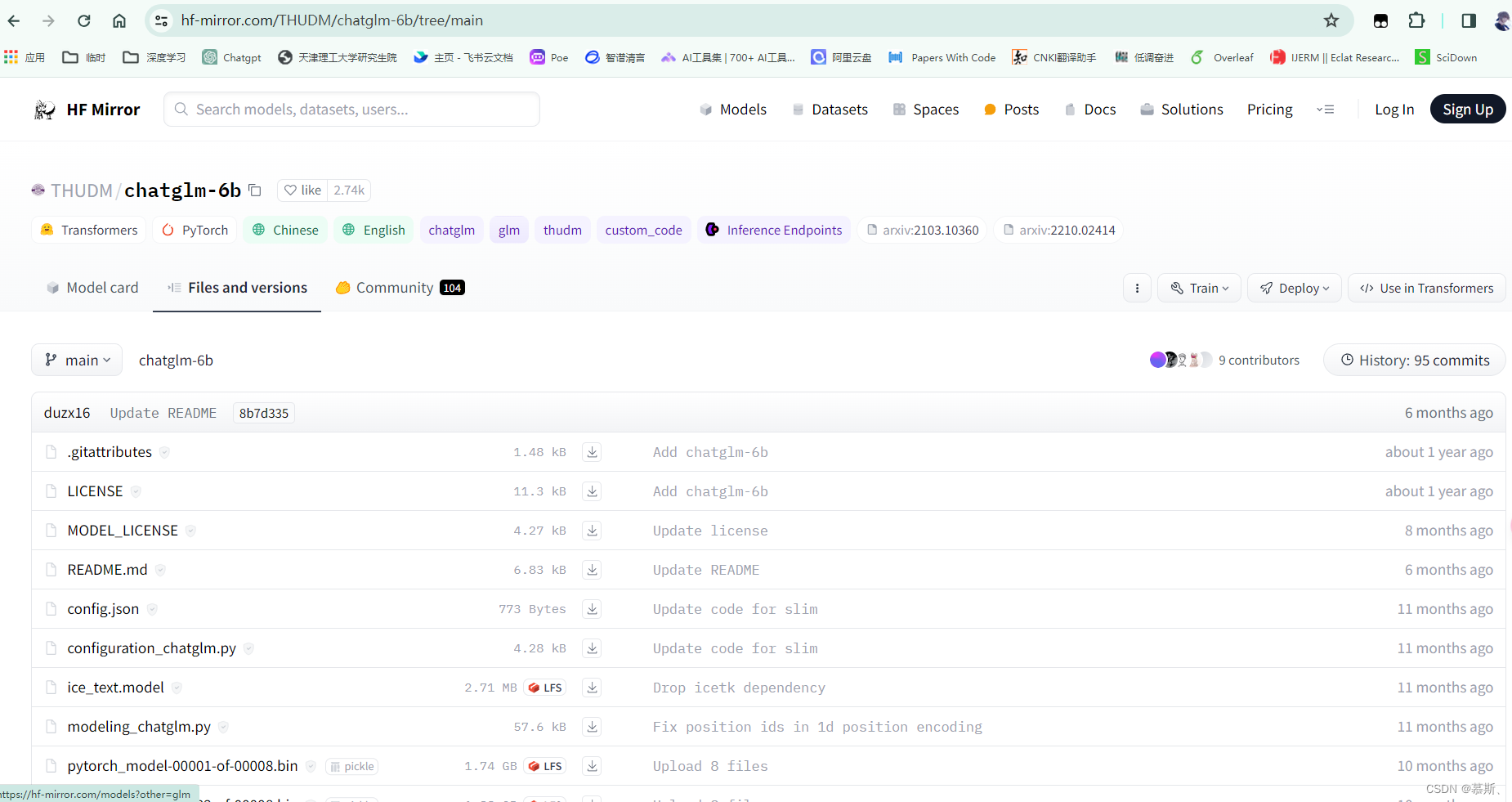The height and width of the screenshot is (802, 1512).
Task: Expand the Deploy dropdown
Action: coord(1295,288)
